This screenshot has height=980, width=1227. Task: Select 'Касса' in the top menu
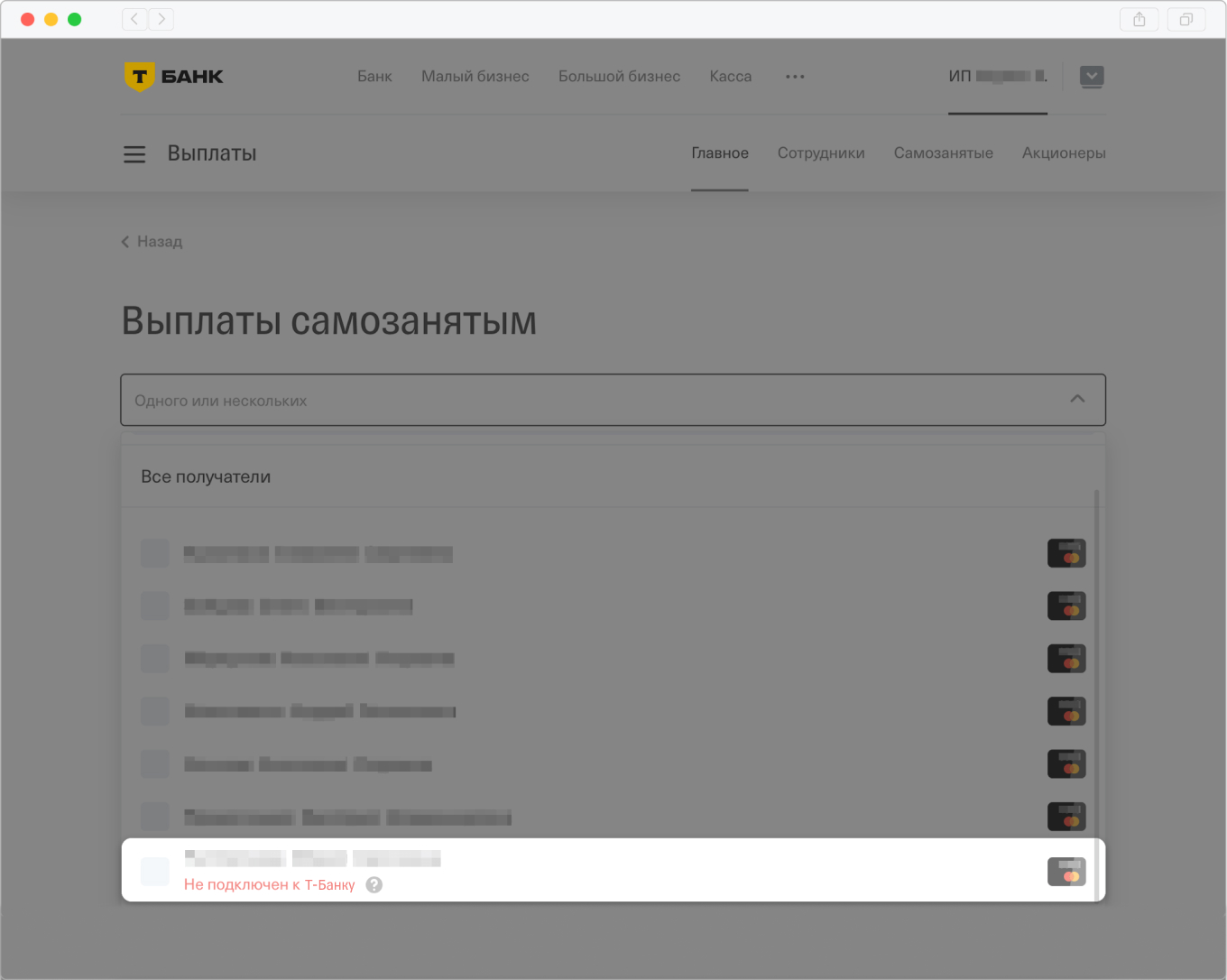(730, 76)
